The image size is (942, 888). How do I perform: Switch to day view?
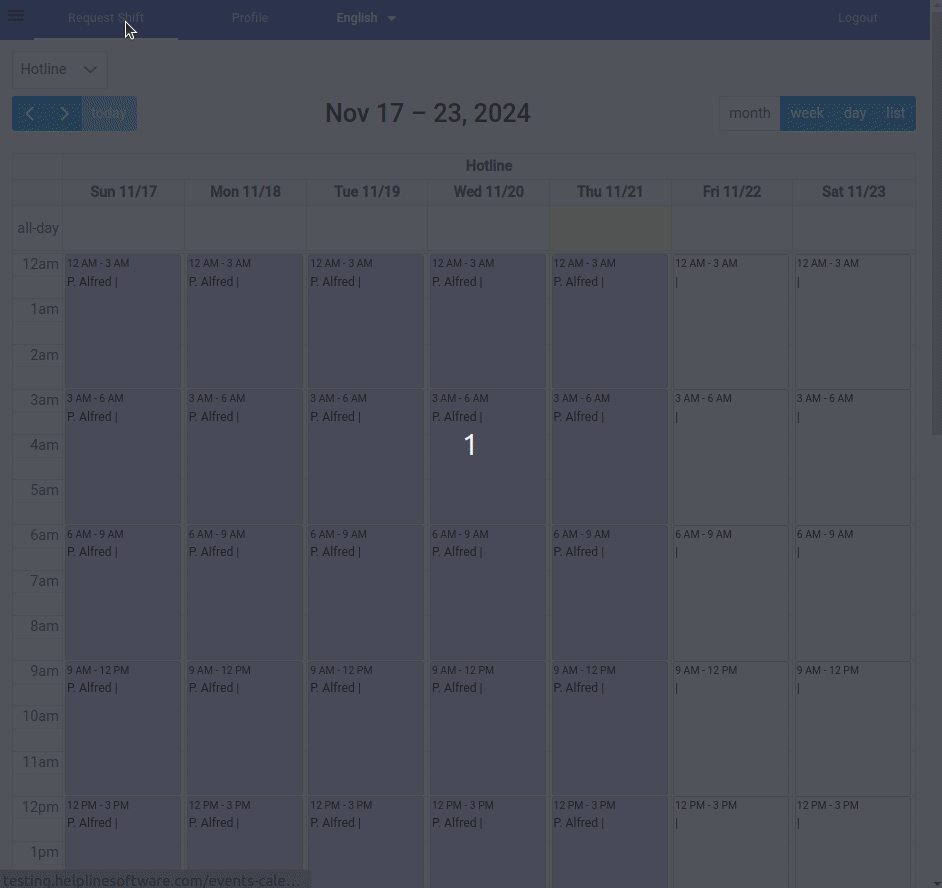click(854, 113)
